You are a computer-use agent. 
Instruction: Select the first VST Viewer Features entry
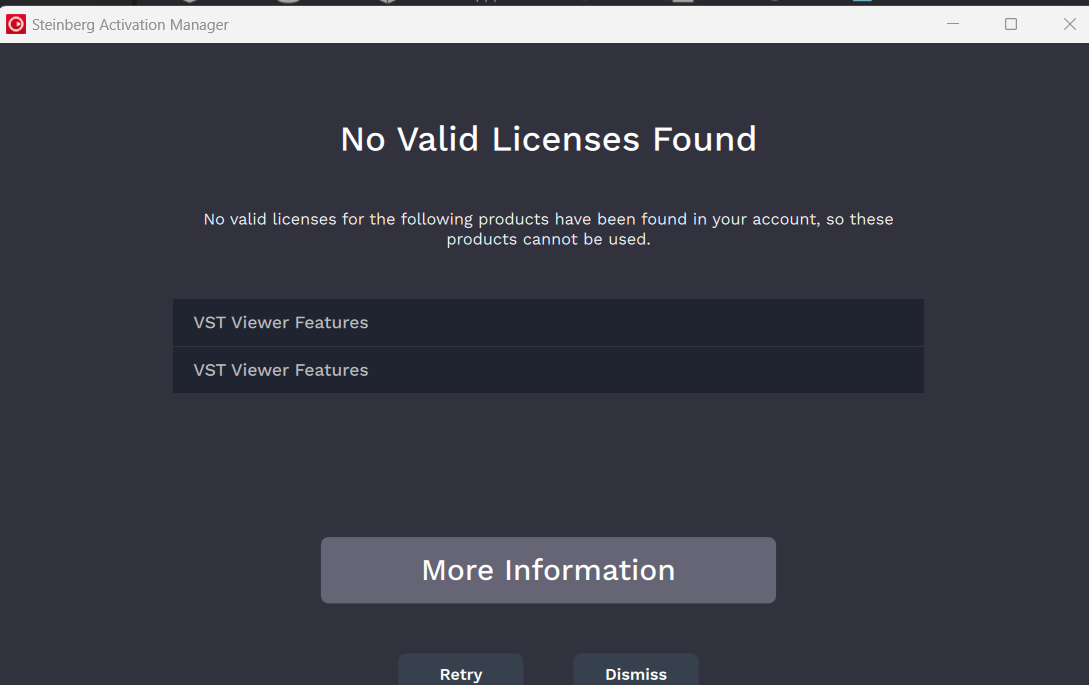[x=548, y=322]
